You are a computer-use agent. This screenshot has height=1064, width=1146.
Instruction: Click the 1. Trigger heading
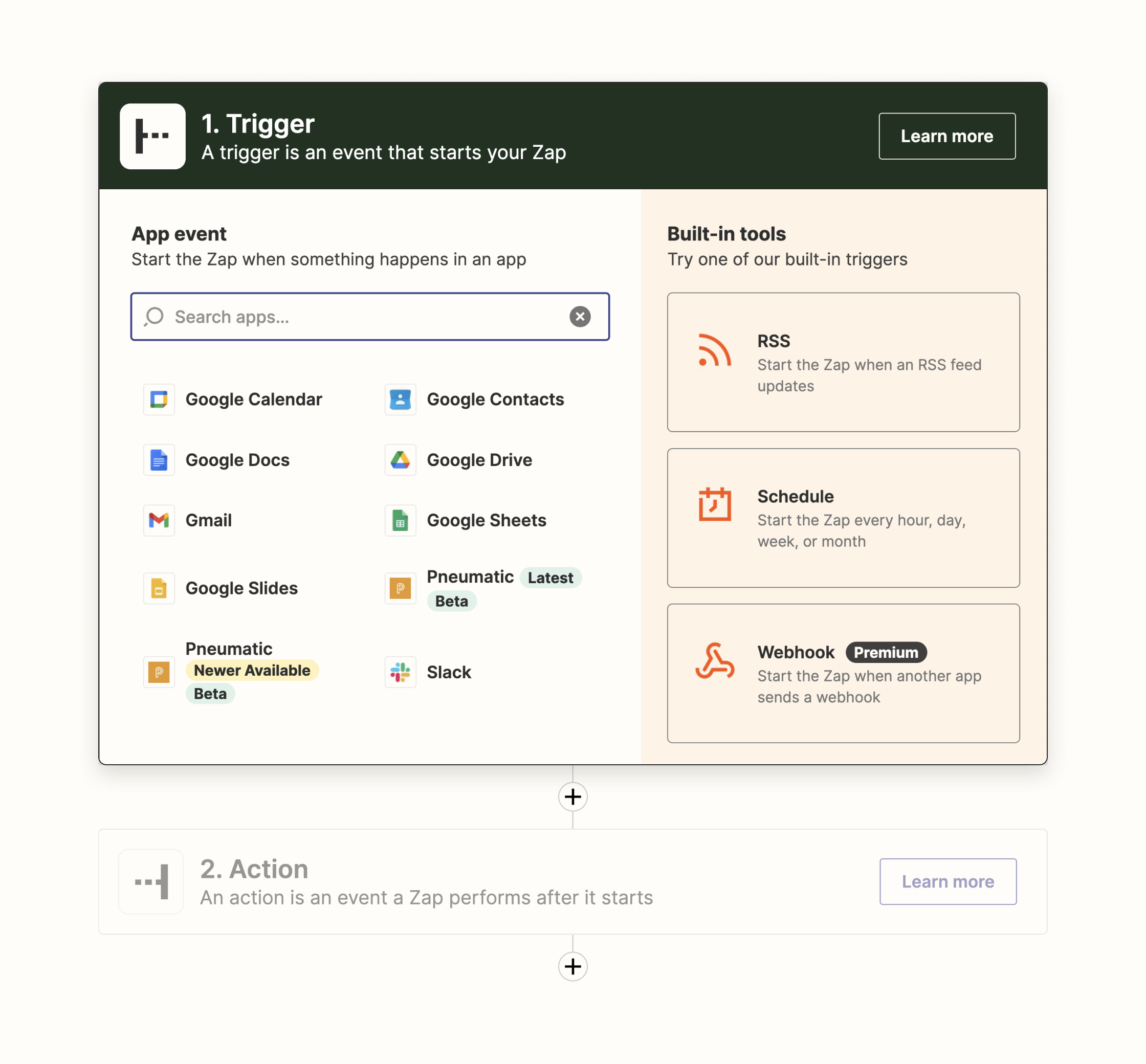click(258, 124)
